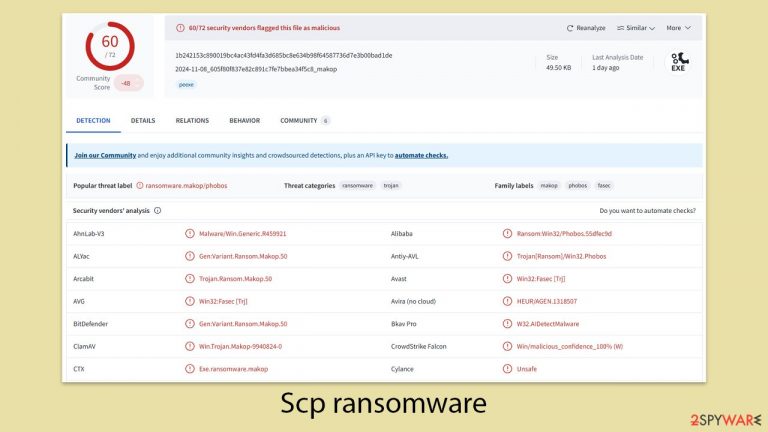Click alert icon in Avira row
This screenshot has height=432, width=768.
tap(507, 301)
